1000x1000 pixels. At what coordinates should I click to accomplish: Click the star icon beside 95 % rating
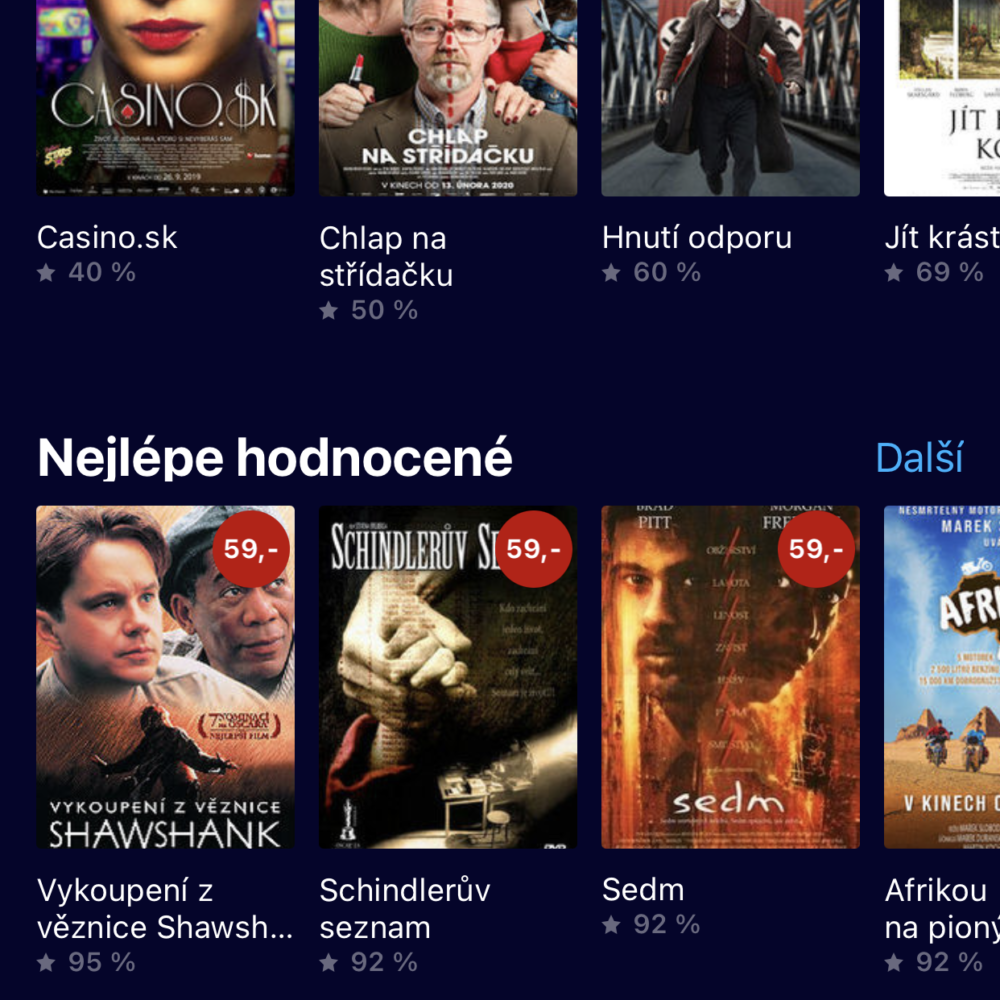tap(46, 962)
